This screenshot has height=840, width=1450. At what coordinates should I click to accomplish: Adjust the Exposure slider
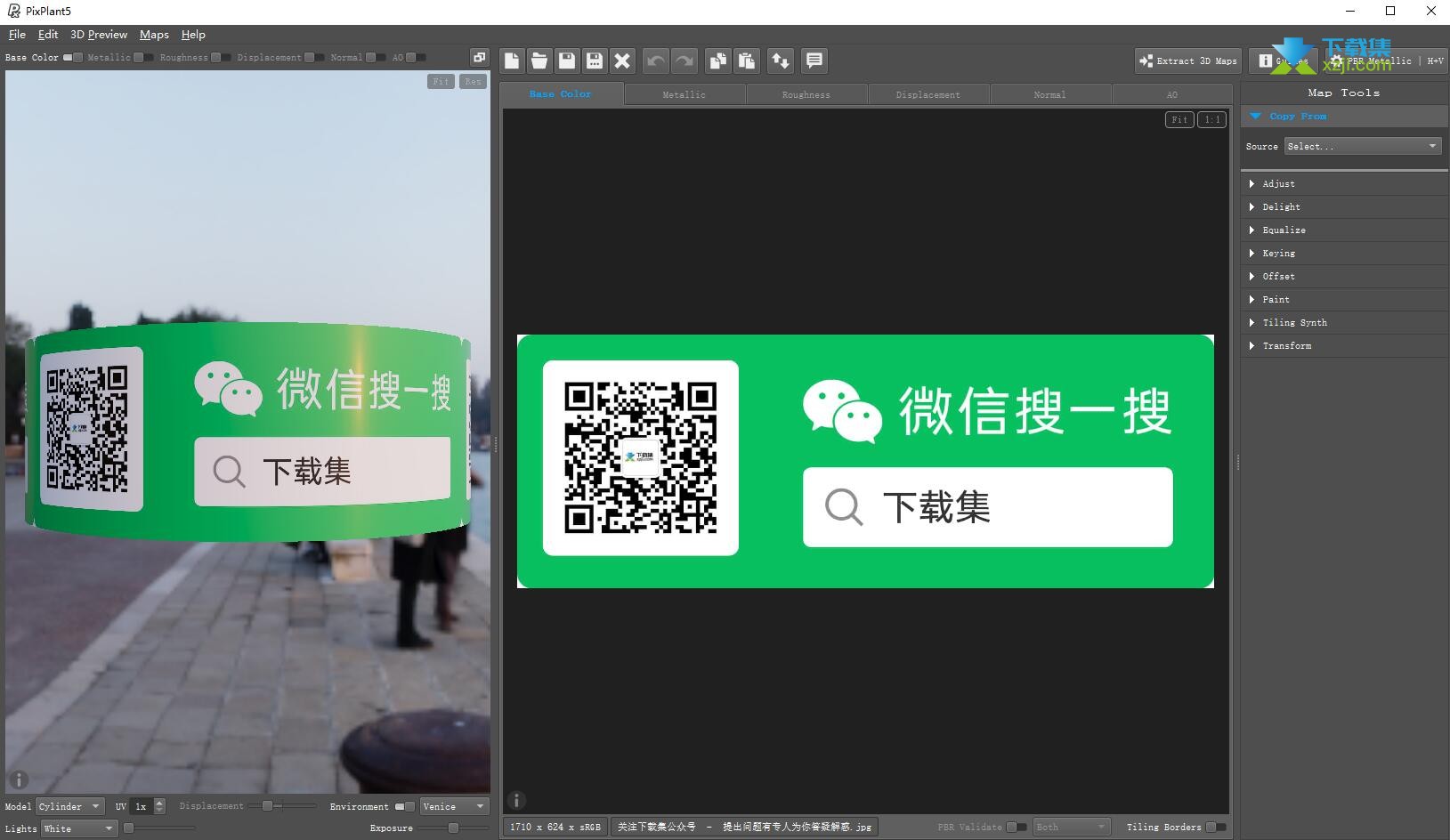coord(454,828)
